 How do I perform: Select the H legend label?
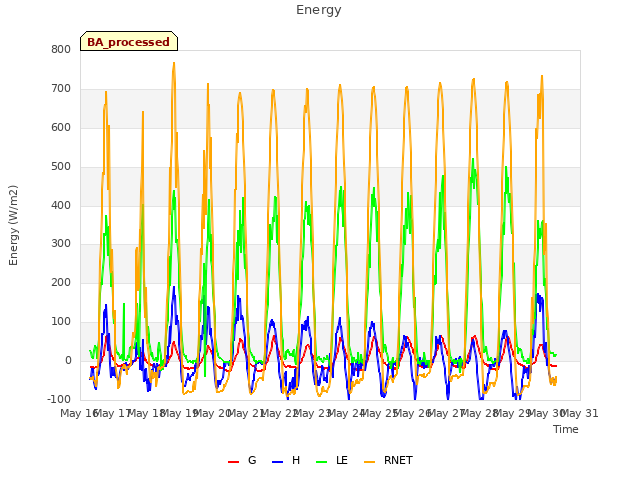click(x=296, y=460)
